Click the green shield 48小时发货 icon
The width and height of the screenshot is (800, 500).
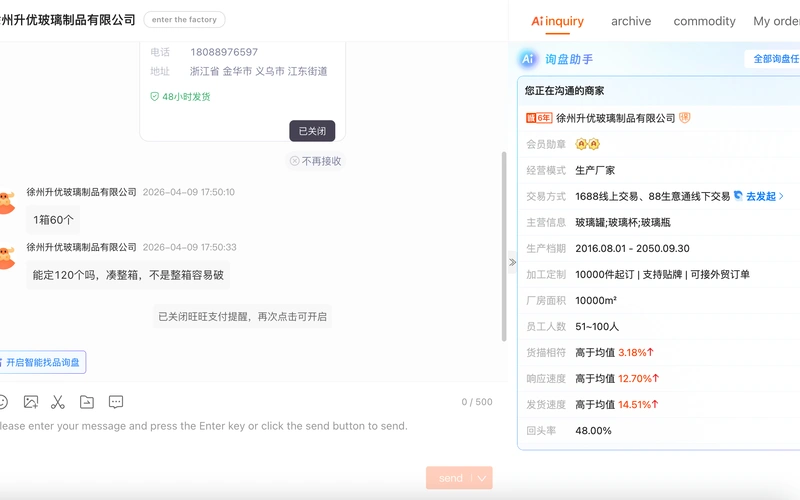pyautogui.click(x=155, y=96)
